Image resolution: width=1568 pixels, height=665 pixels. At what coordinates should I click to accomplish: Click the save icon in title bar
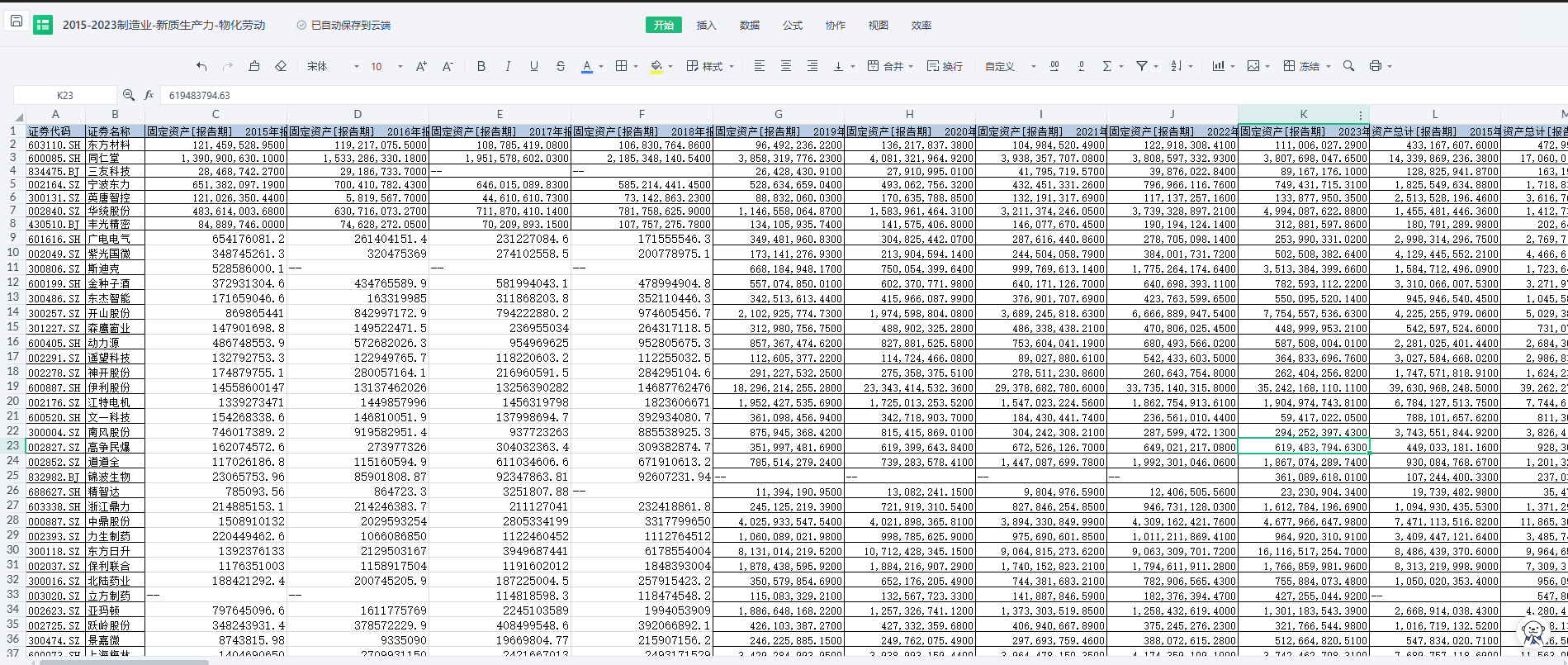17,21
